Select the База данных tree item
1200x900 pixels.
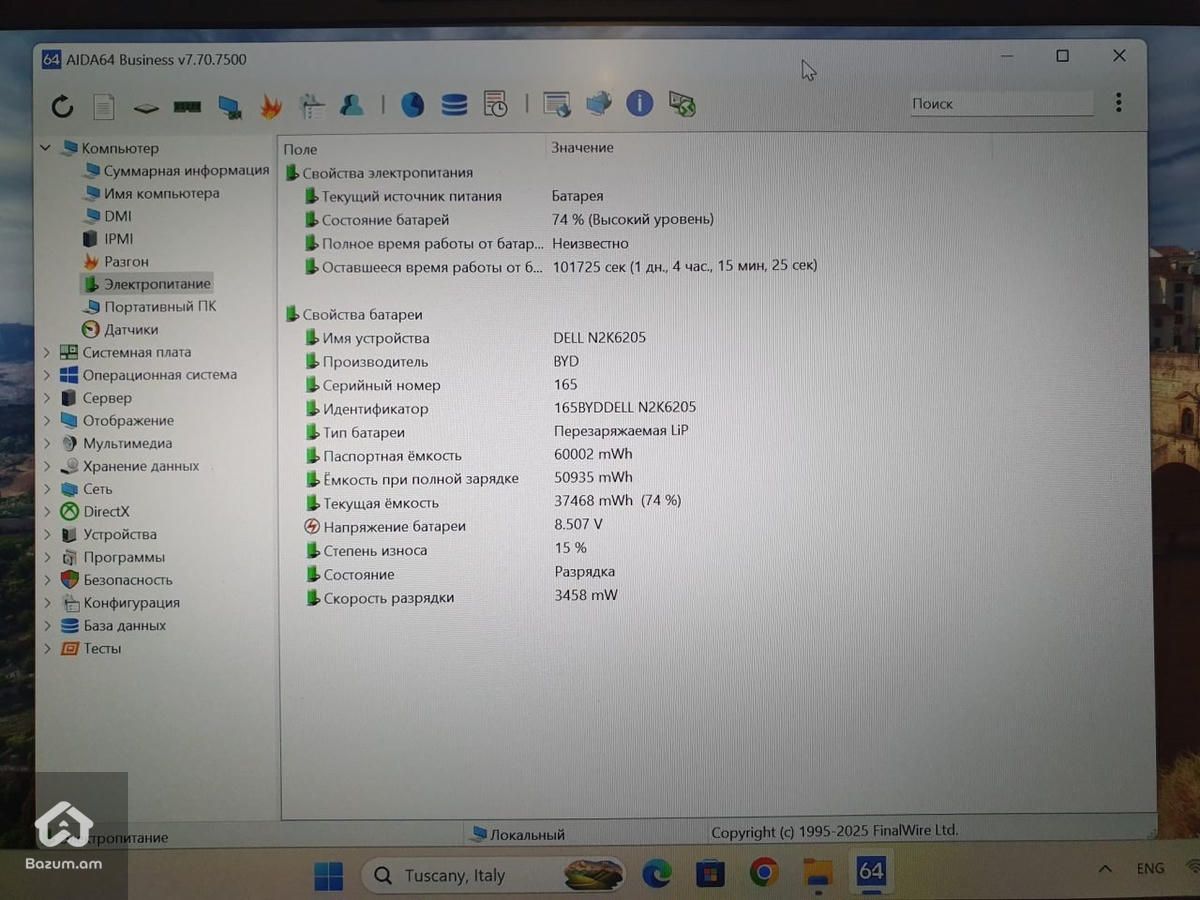point(113,626)
